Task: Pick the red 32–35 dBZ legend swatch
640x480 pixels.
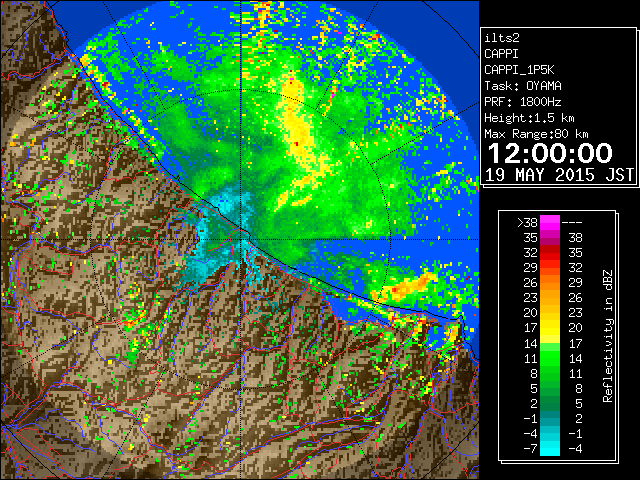Action: click(x=550, y=253)
